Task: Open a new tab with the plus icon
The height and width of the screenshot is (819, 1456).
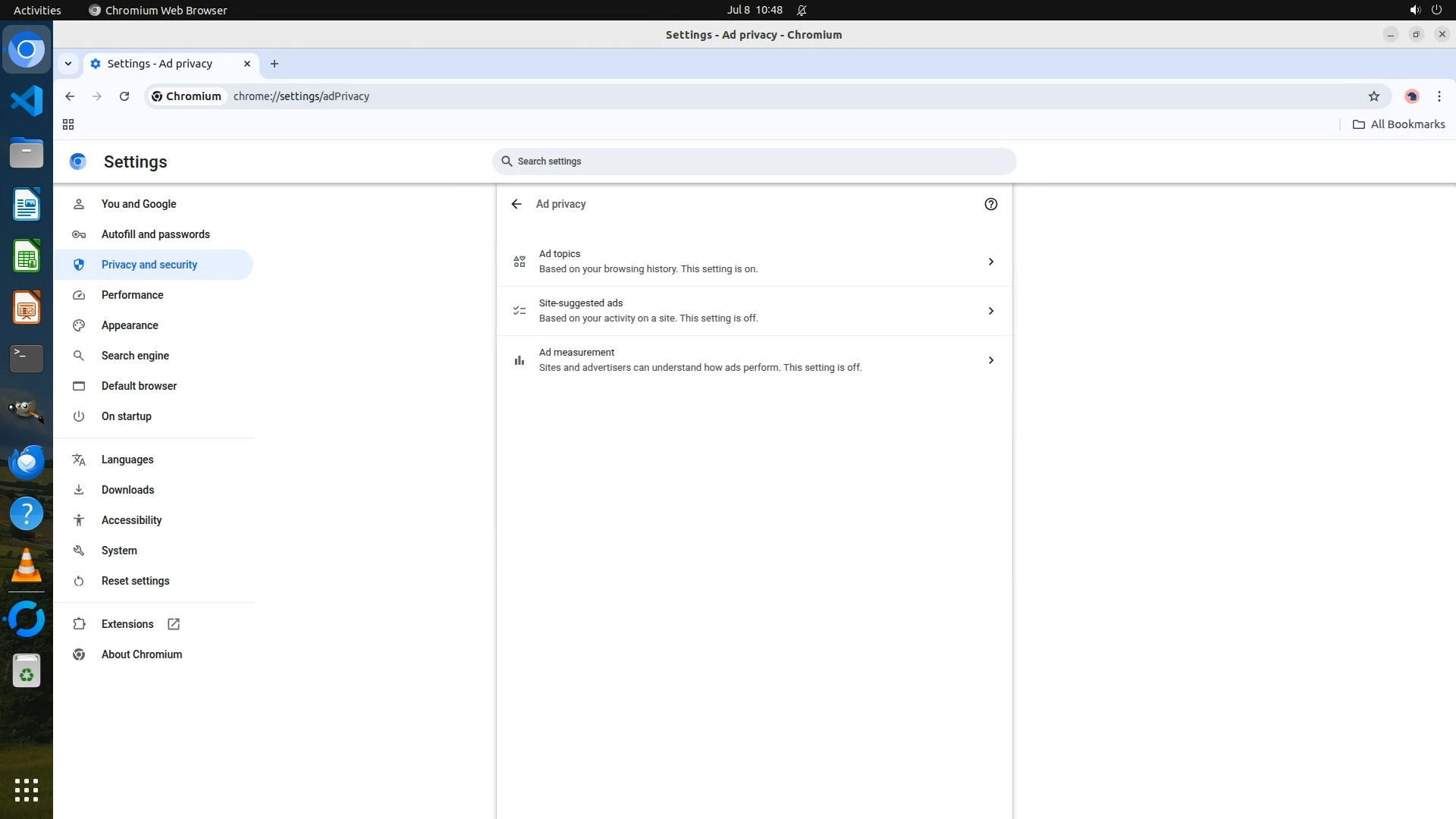Action: [275, 64]
